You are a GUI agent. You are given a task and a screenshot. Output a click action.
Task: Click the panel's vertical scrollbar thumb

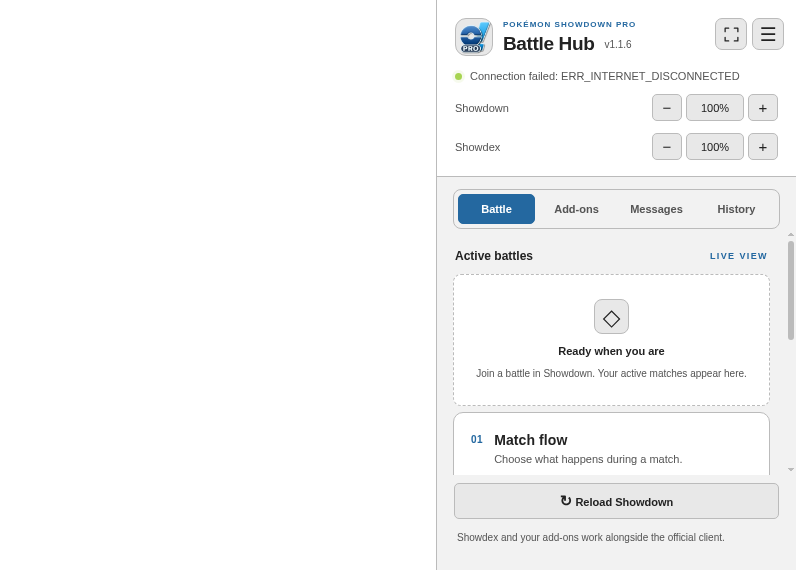(x=791, y=290)
